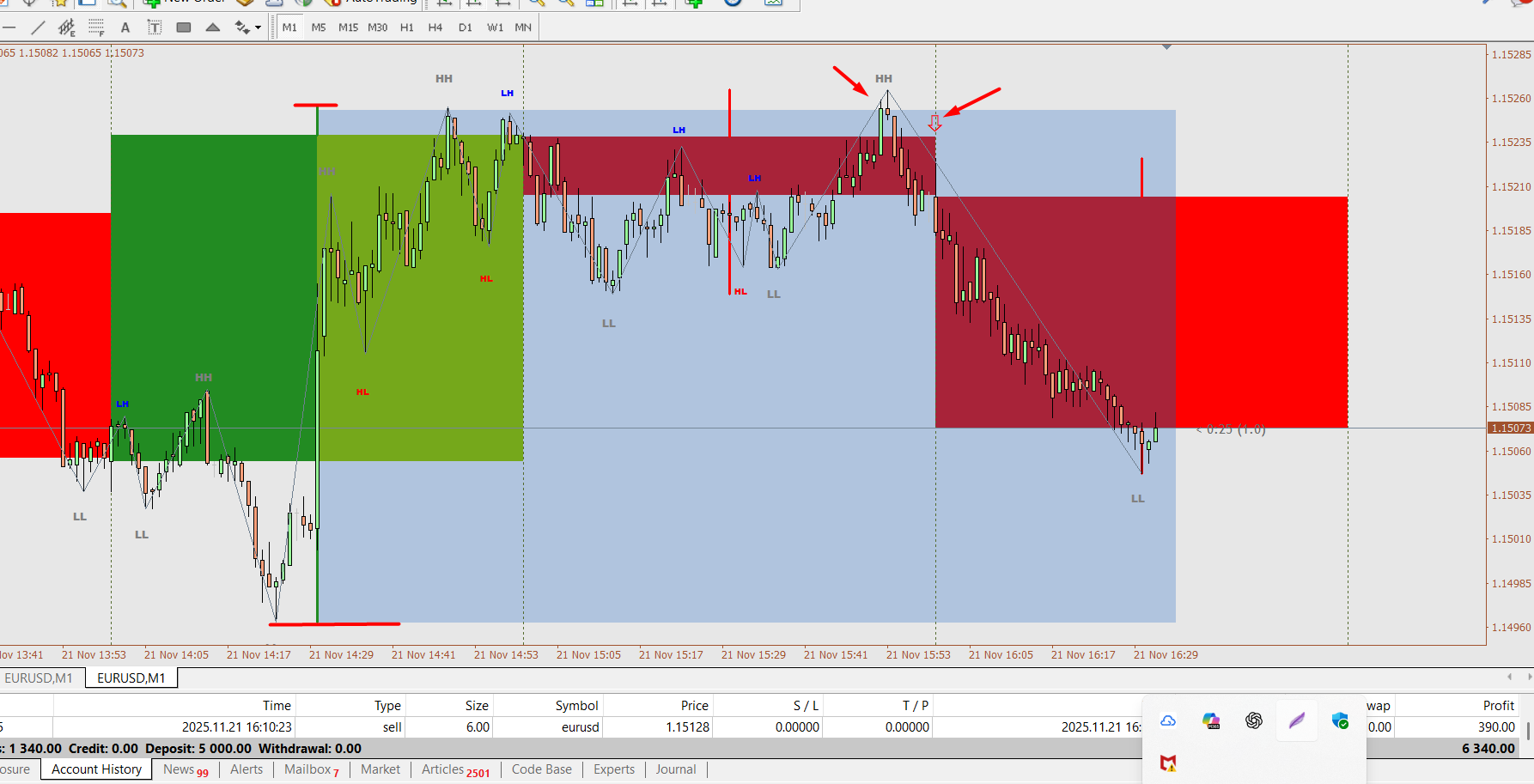This screenshot has width=1534, height=784.
Task: Select the trendline drawing tool
Action: tap(38, 27)
